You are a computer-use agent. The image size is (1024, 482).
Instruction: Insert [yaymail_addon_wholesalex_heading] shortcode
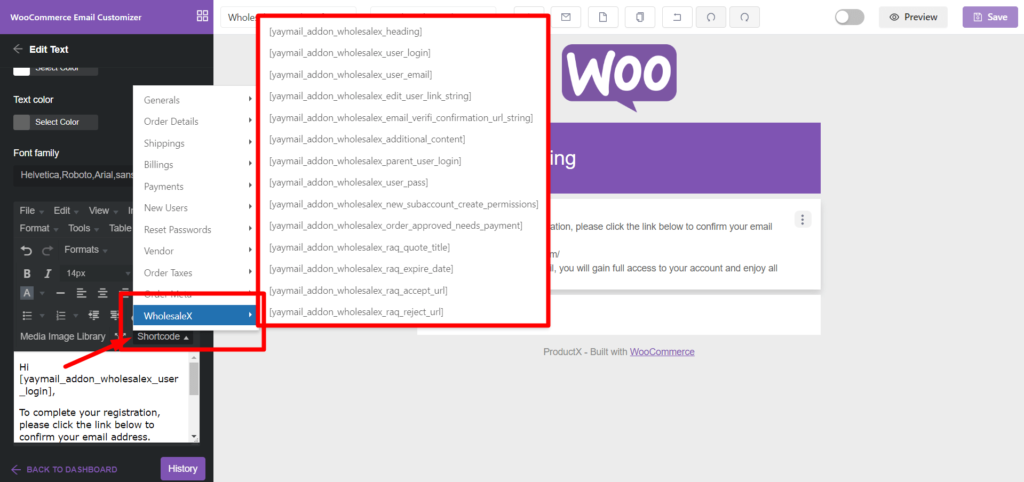[x=345, y=31]
